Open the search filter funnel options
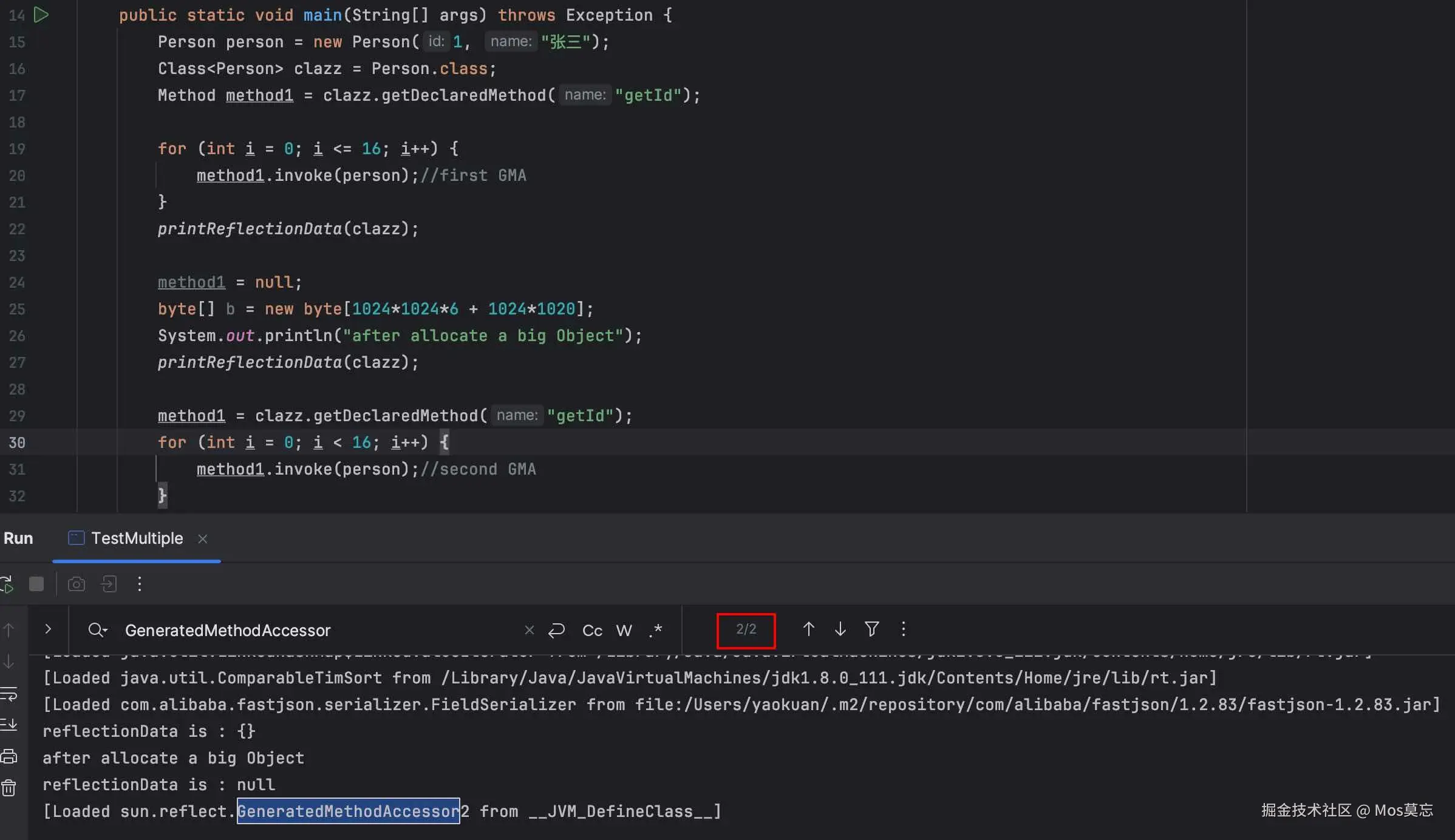This screenshot has width=1455, height=840. [x=872, y=629]
